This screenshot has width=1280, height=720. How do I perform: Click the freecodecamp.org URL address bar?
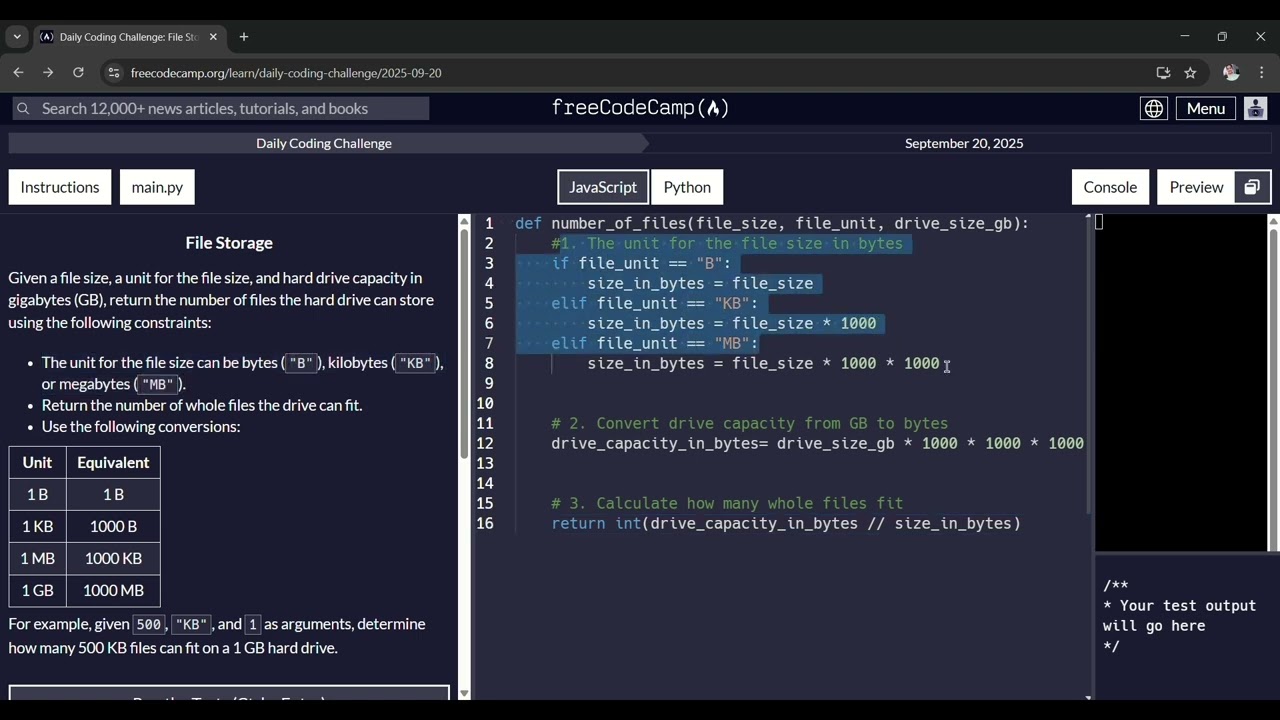(x=286, y=73)
